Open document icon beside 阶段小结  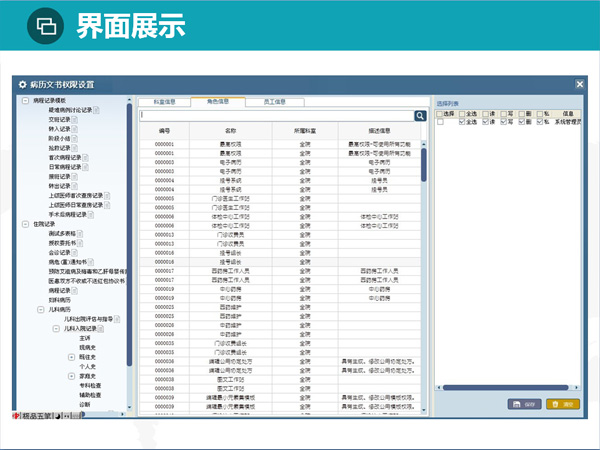[74, 139]
